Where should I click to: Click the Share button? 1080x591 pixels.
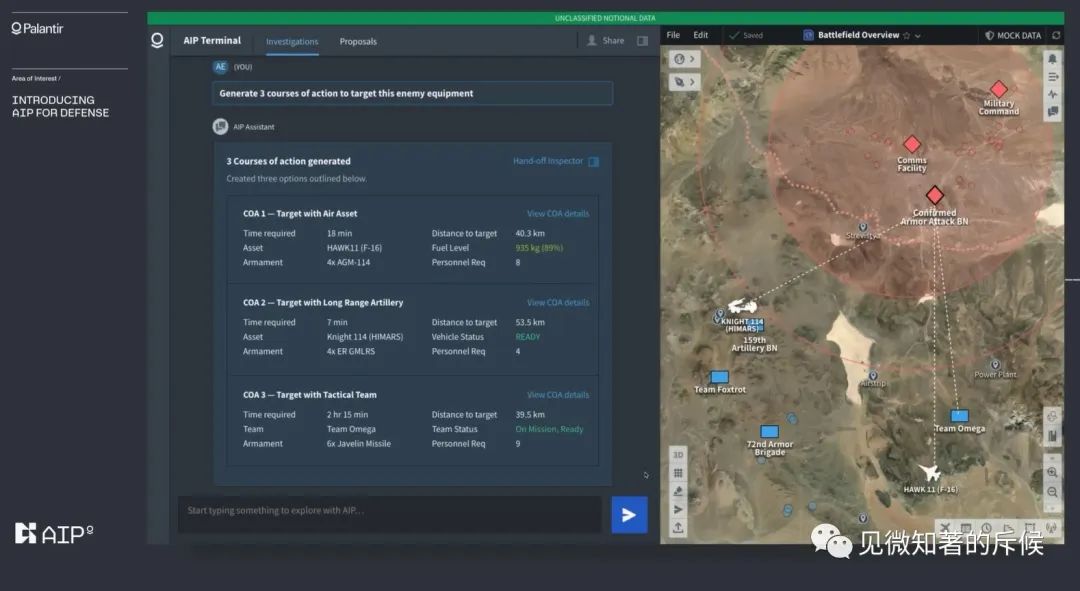click(x=606, y=41)
